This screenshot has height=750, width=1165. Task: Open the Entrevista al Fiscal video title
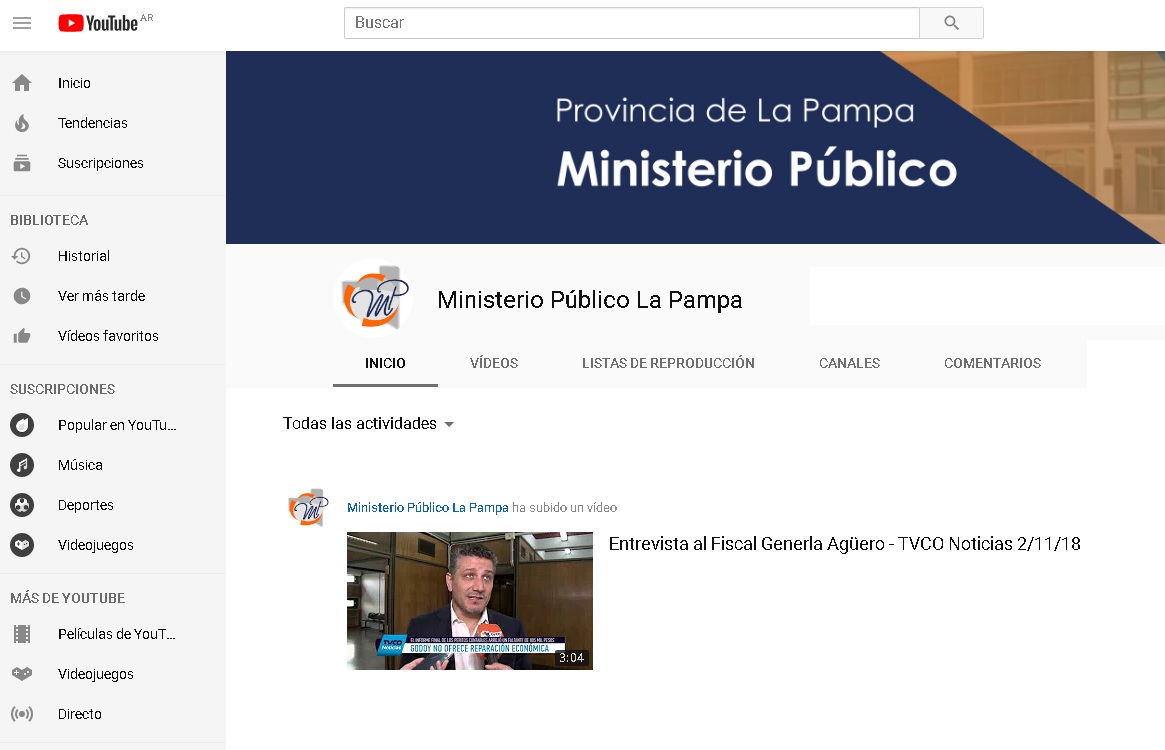coord(844,544)
